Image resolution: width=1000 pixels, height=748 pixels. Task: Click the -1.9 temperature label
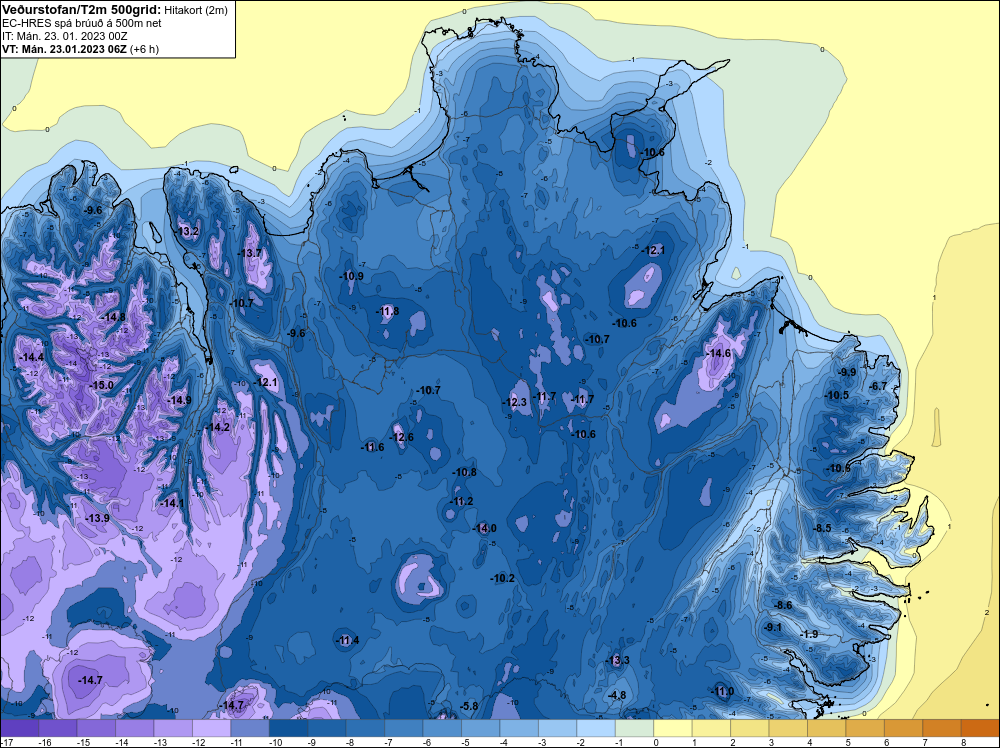coord(809,634)
